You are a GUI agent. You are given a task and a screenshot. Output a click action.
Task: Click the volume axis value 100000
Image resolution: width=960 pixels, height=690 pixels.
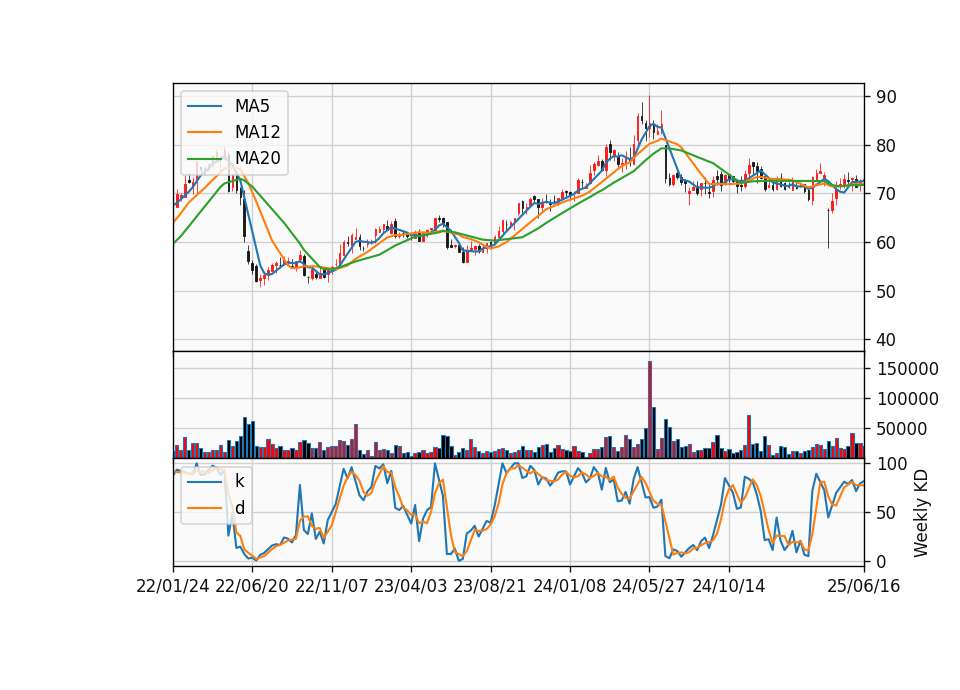[x=907, y=399]
